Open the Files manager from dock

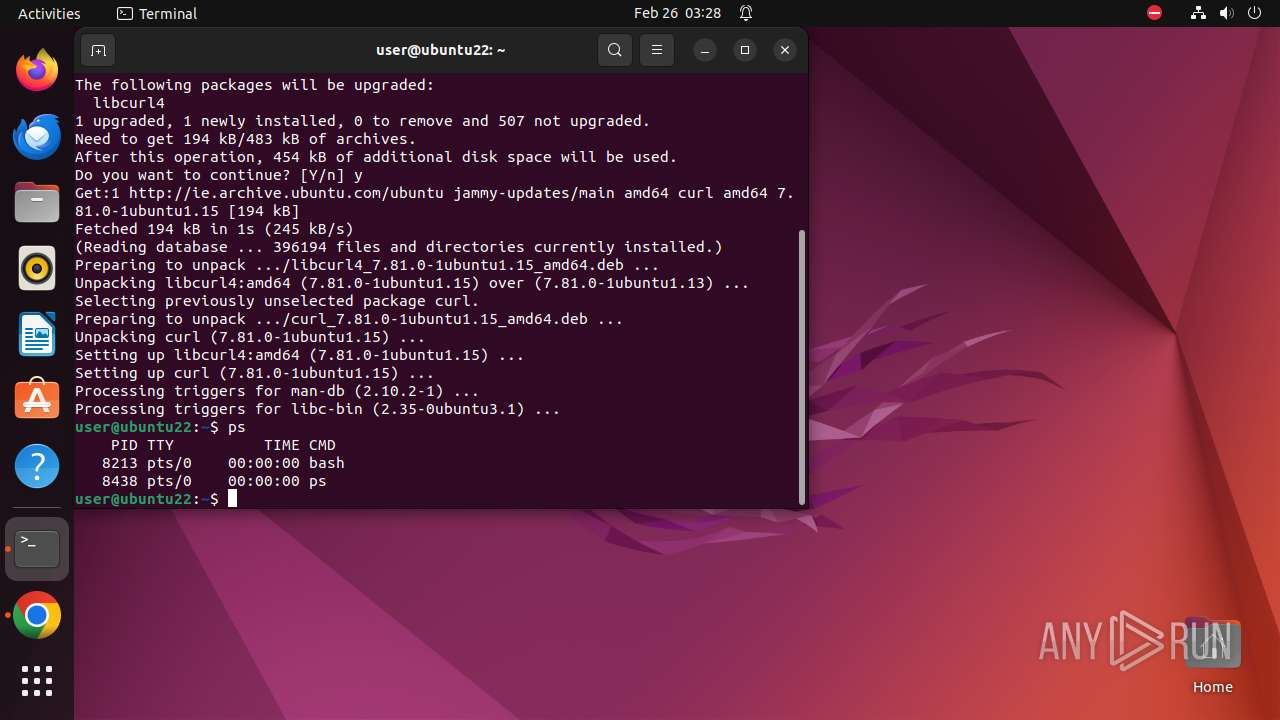pyautogui.click(x=37, y=203)
